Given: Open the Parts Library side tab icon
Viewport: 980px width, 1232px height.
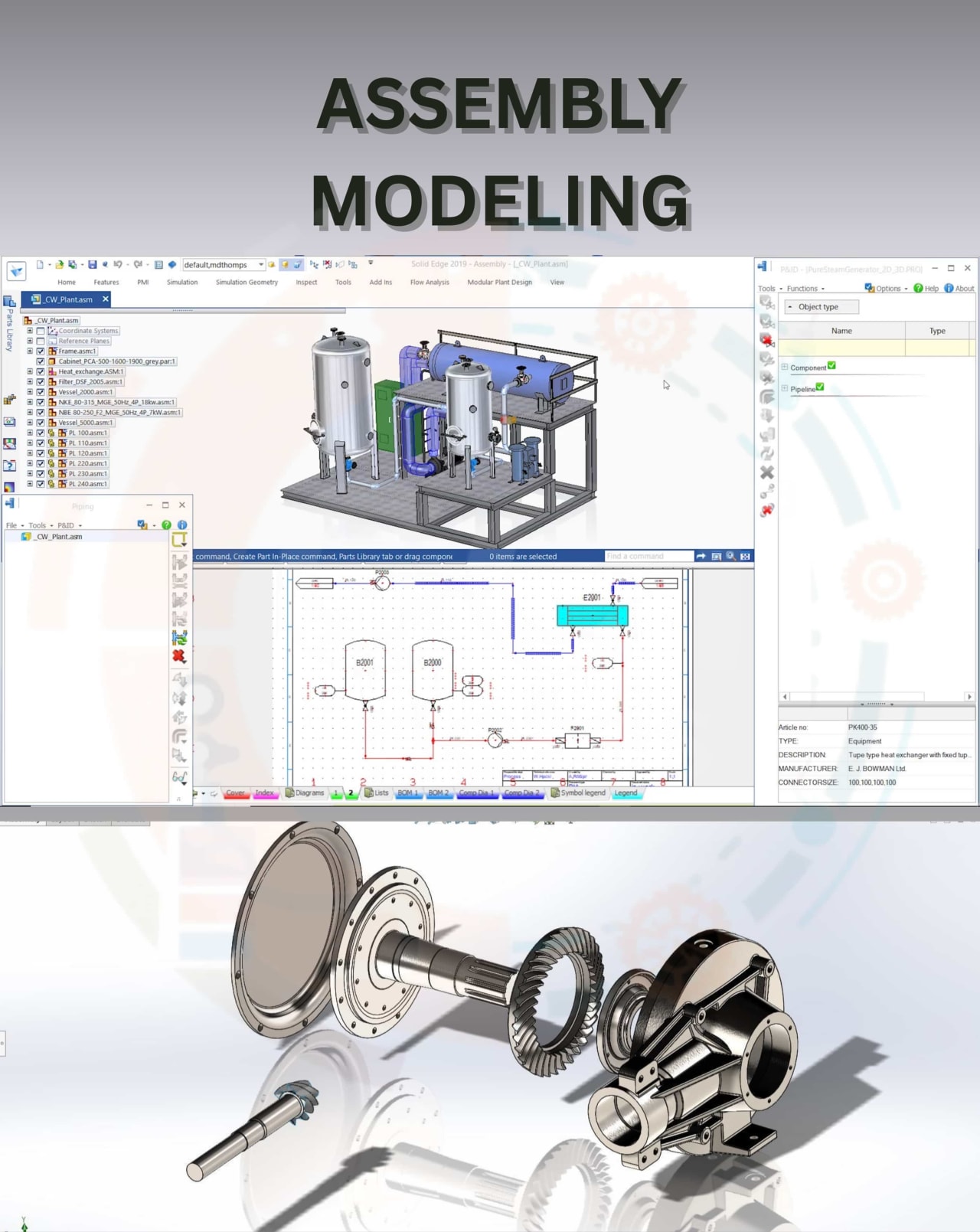Looking at the screenshot, I should point(9,301).
